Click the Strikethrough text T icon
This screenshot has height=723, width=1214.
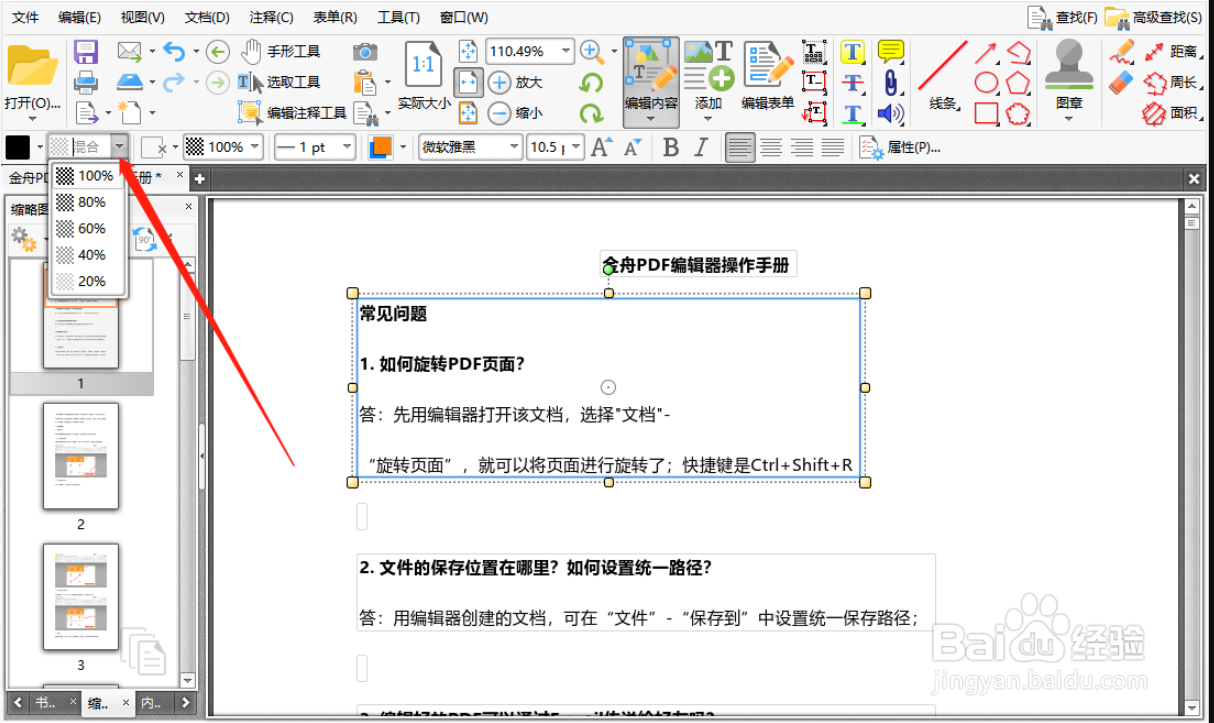coord(852,82)
